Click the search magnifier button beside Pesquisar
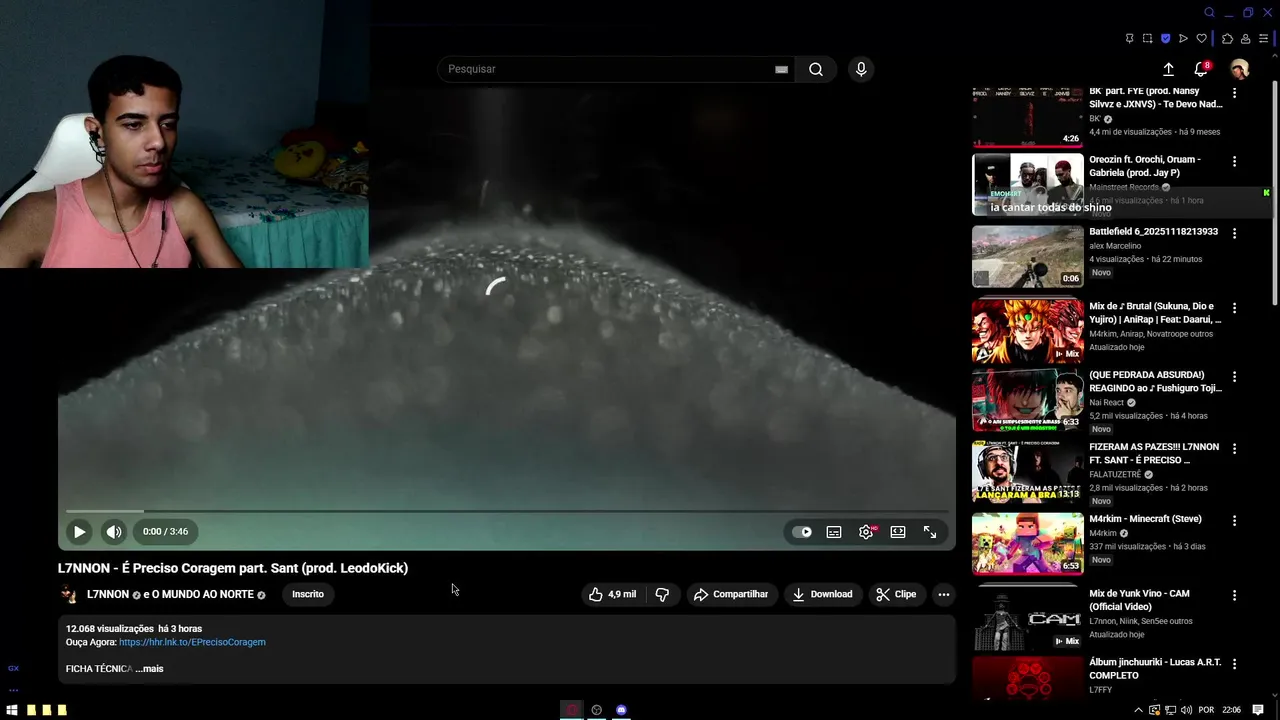The height and width of the screenshot is (720, 1280). [x=816, y=69]
